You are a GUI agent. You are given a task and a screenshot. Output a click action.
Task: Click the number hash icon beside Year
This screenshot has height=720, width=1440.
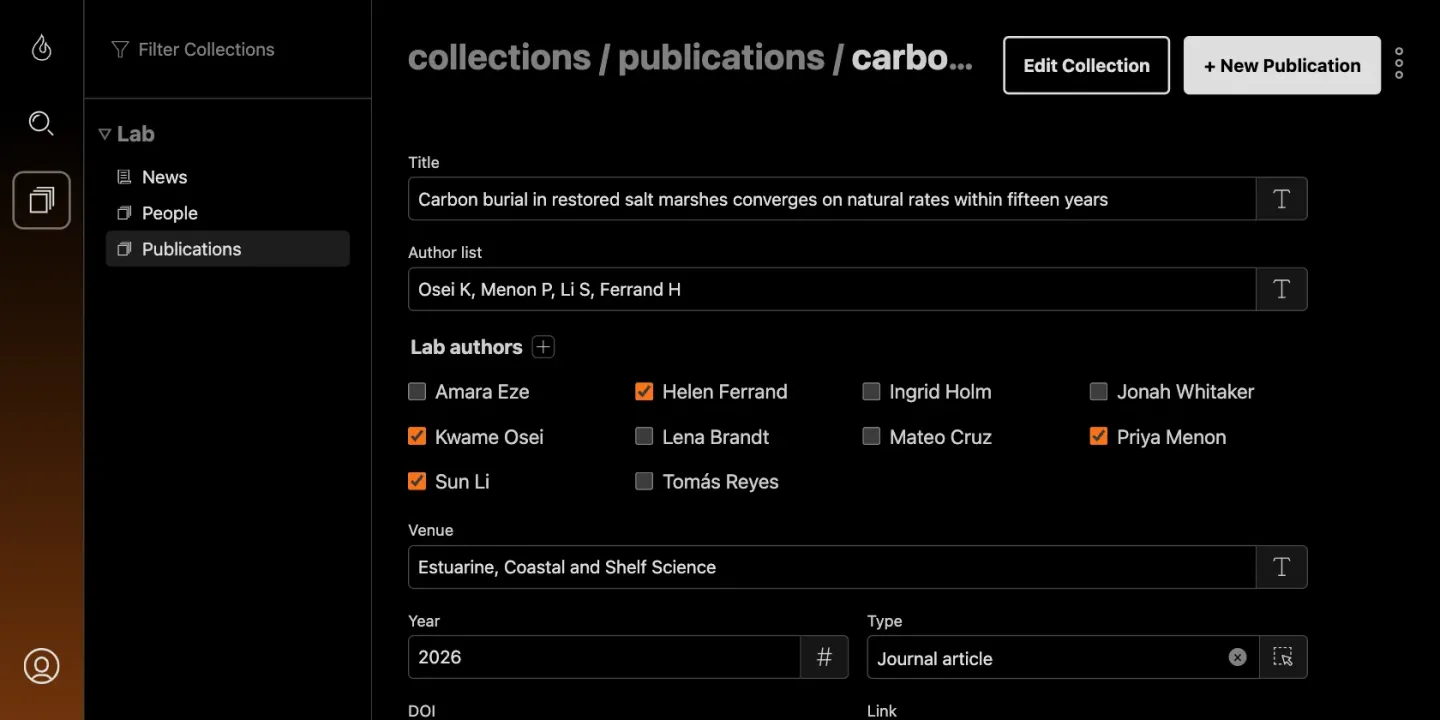pyautogui.click(x=824, y=657)
